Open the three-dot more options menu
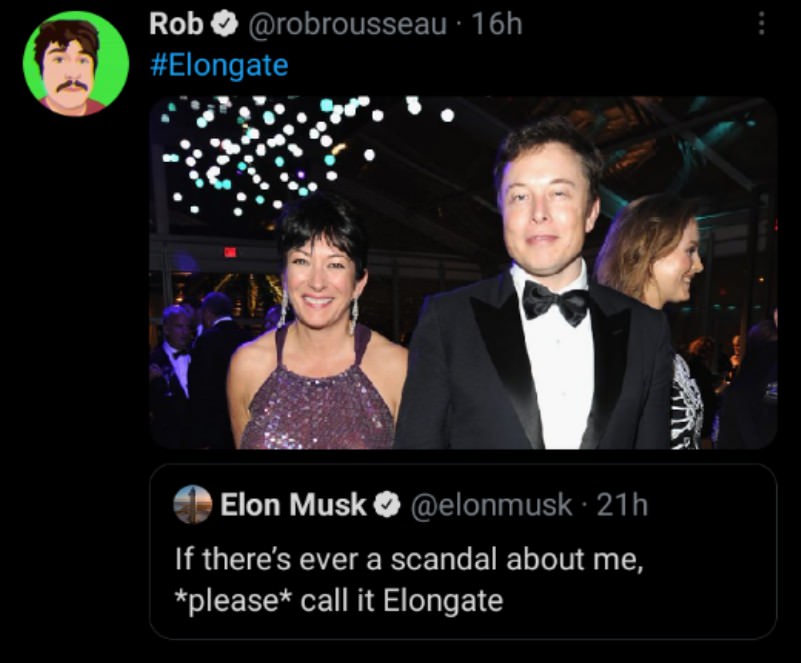Screen dimensions: 801x663 click(762, 24)
